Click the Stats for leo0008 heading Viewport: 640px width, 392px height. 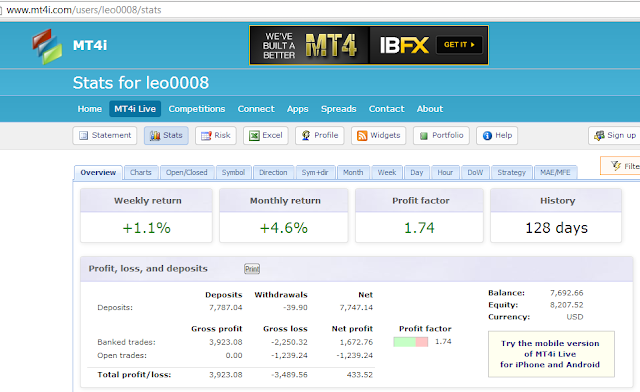[141, 83]
